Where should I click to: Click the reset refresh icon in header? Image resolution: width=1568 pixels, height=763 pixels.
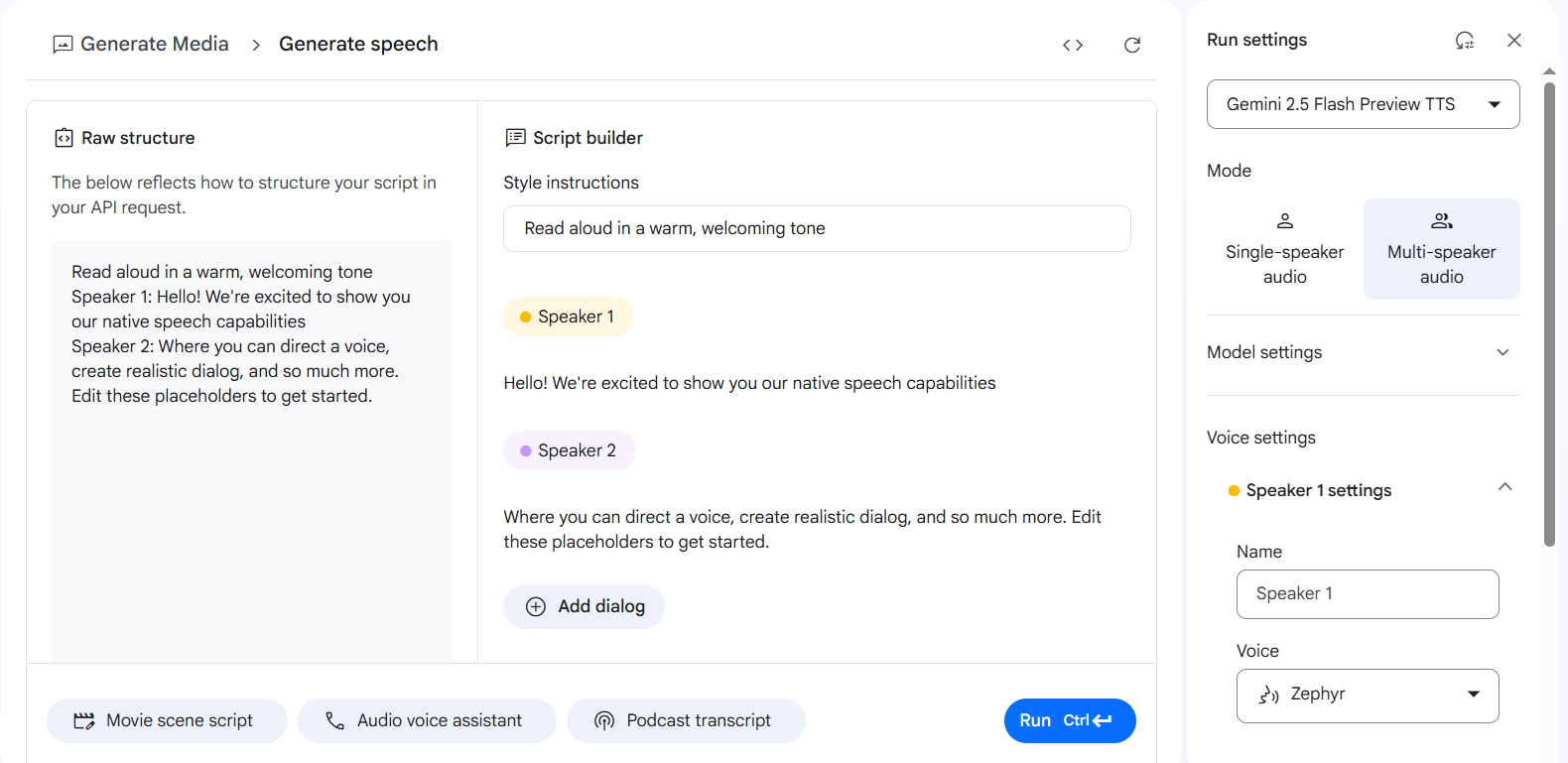1132,45
